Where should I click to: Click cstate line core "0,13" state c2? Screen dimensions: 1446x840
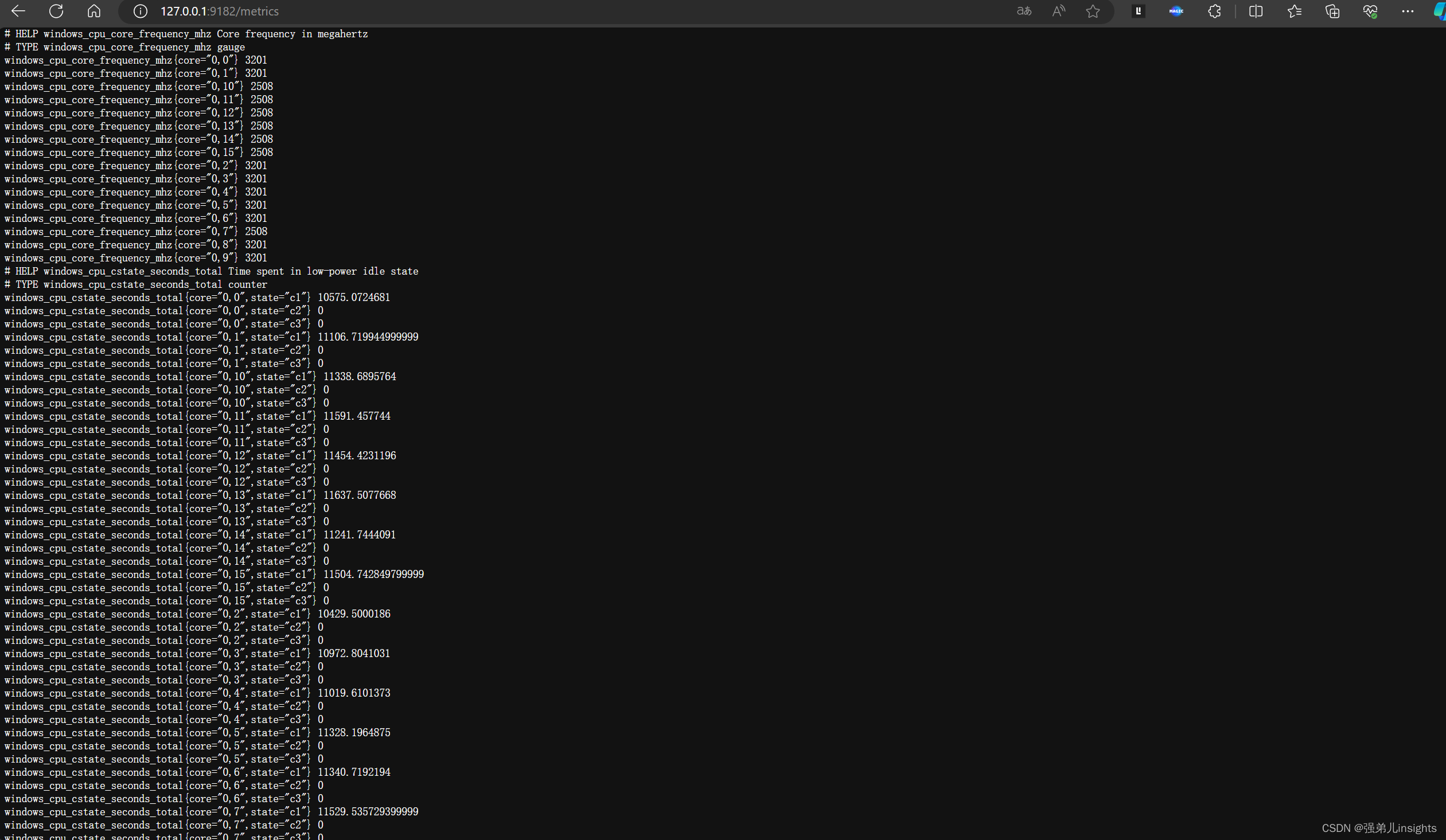click(x=166, y=509)
